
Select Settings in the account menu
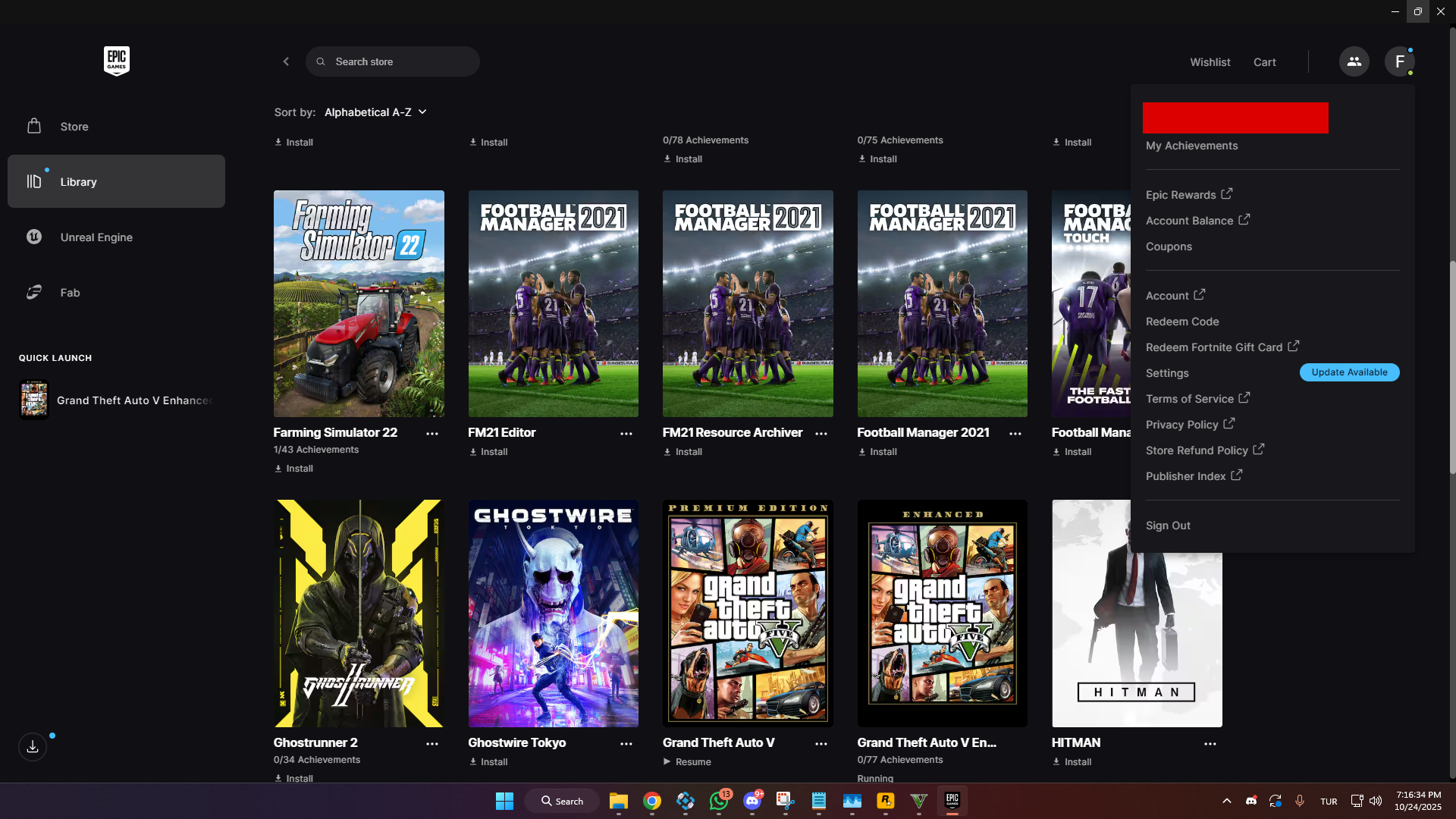click(1167, 373)
